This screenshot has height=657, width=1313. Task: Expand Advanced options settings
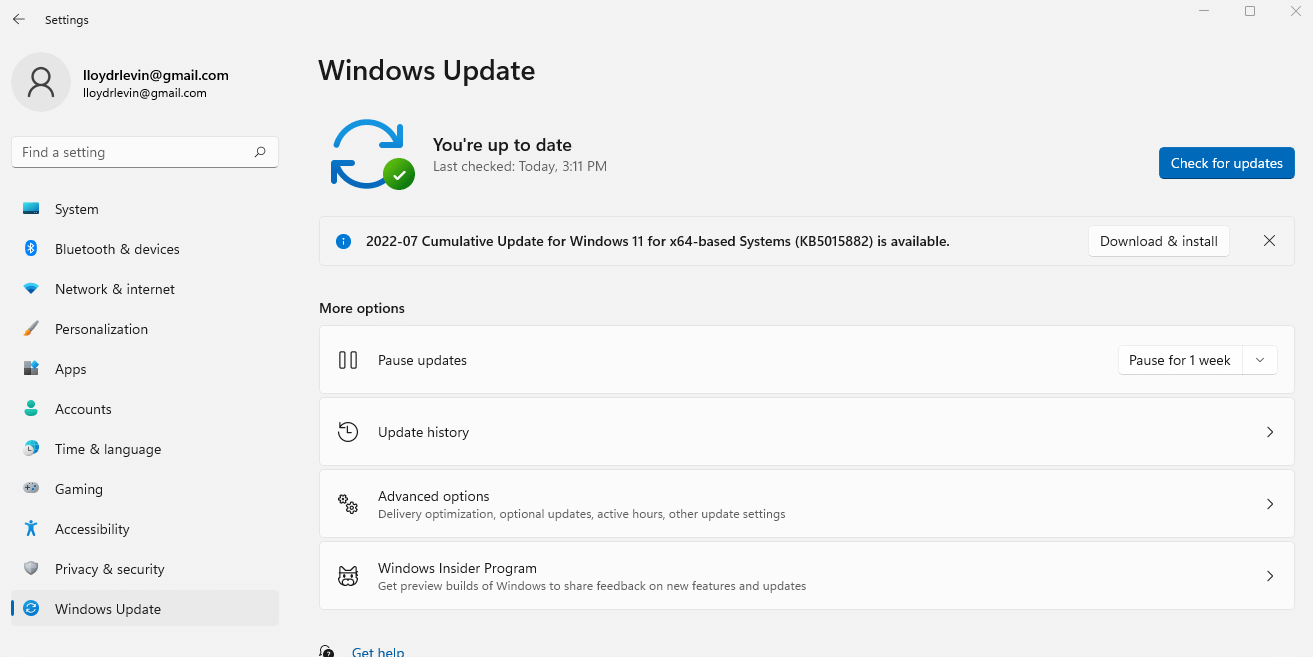(807, 503)
